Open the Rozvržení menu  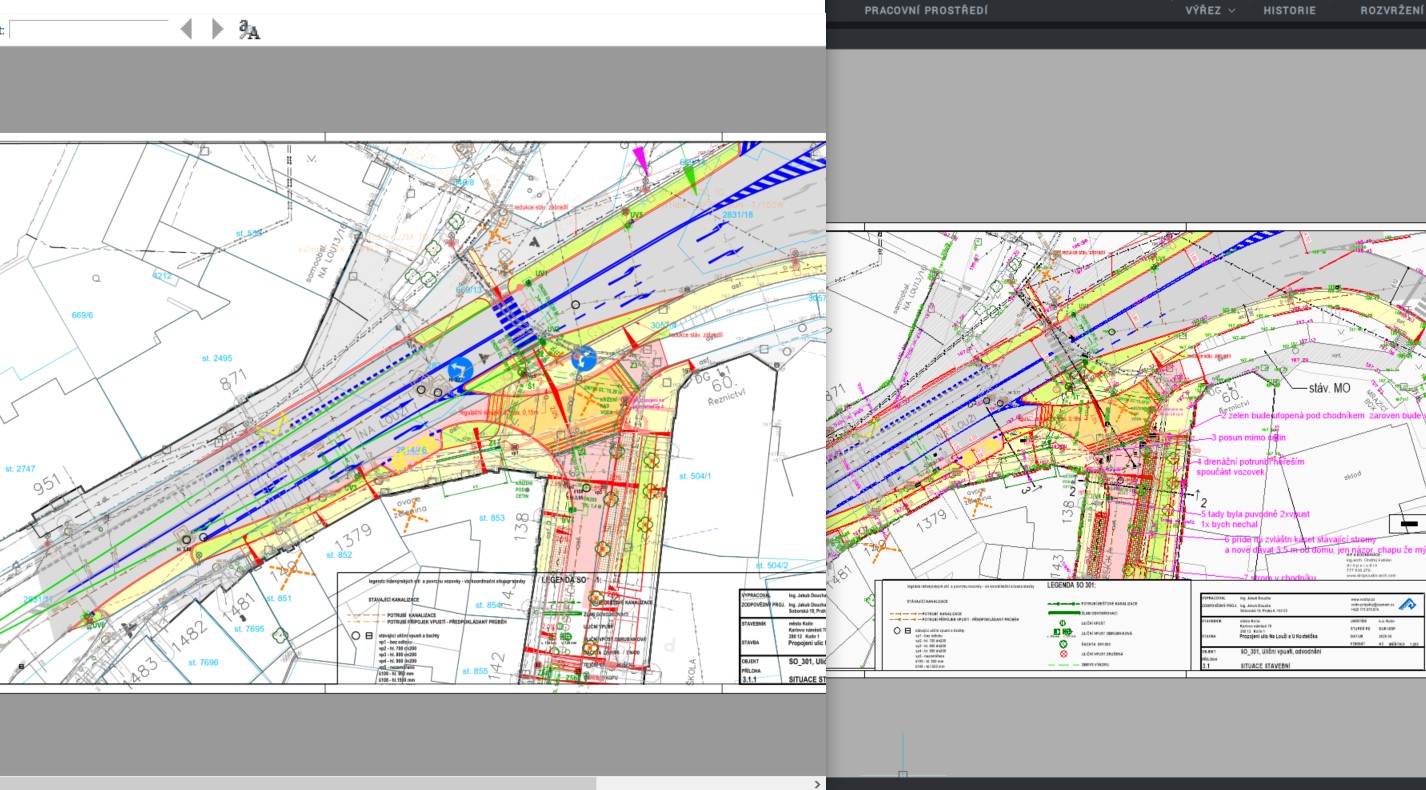[1392, 10]
